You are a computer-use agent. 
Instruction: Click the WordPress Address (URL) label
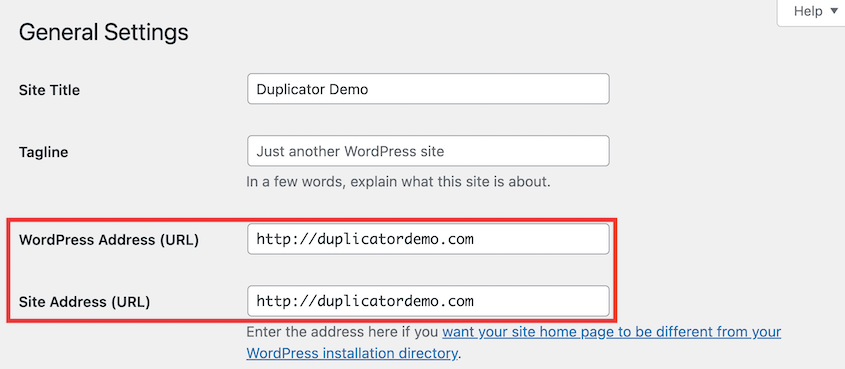pyautogui.click(x=109, y=240)
